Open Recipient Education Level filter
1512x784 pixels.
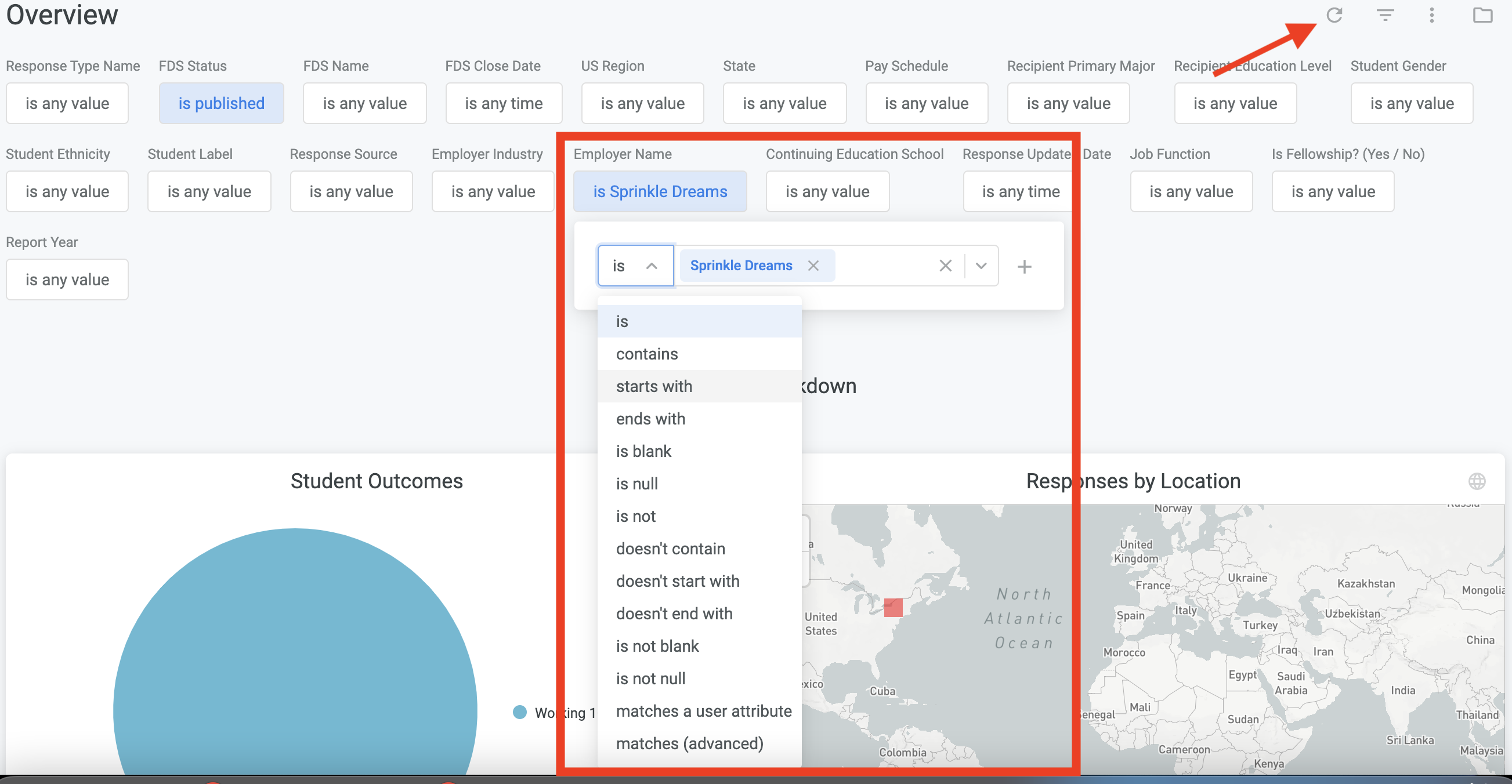click(1235, 103)
